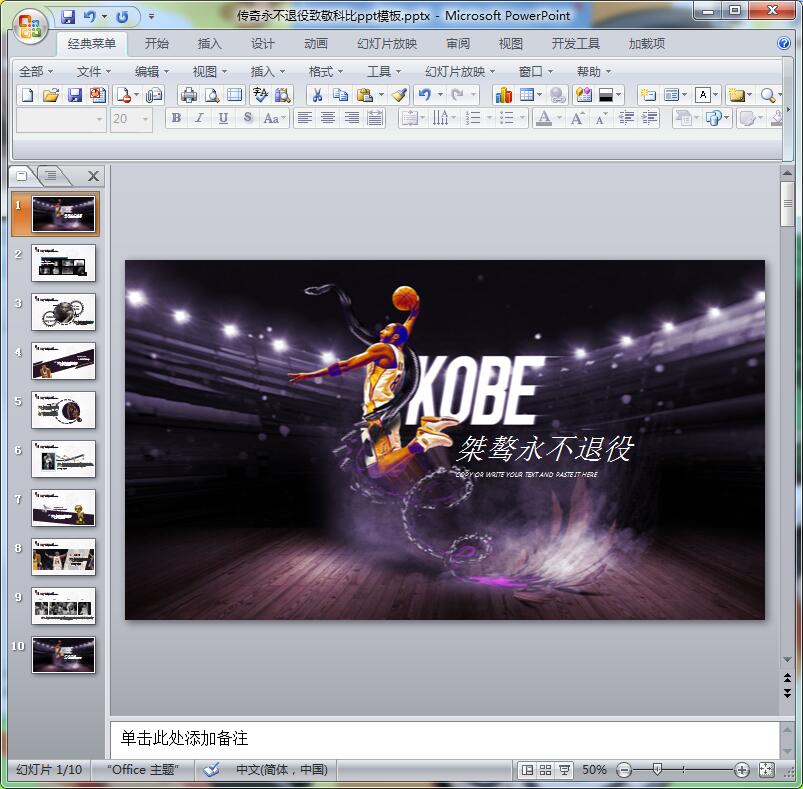This screenshot has height=789, width=803.
Task: Click the Increase indent icon
Action: (649, 119)
